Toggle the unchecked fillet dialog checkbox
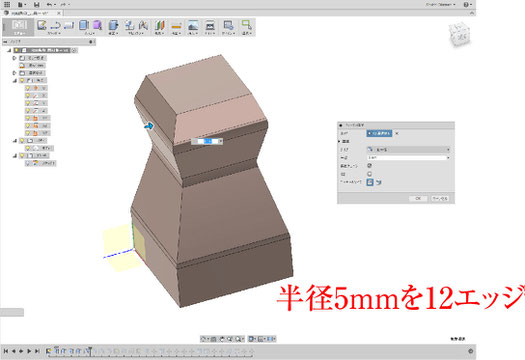Image resolution: width=525 pixels, height=360 pixels. pyautogui.click(x=369, y=174)
